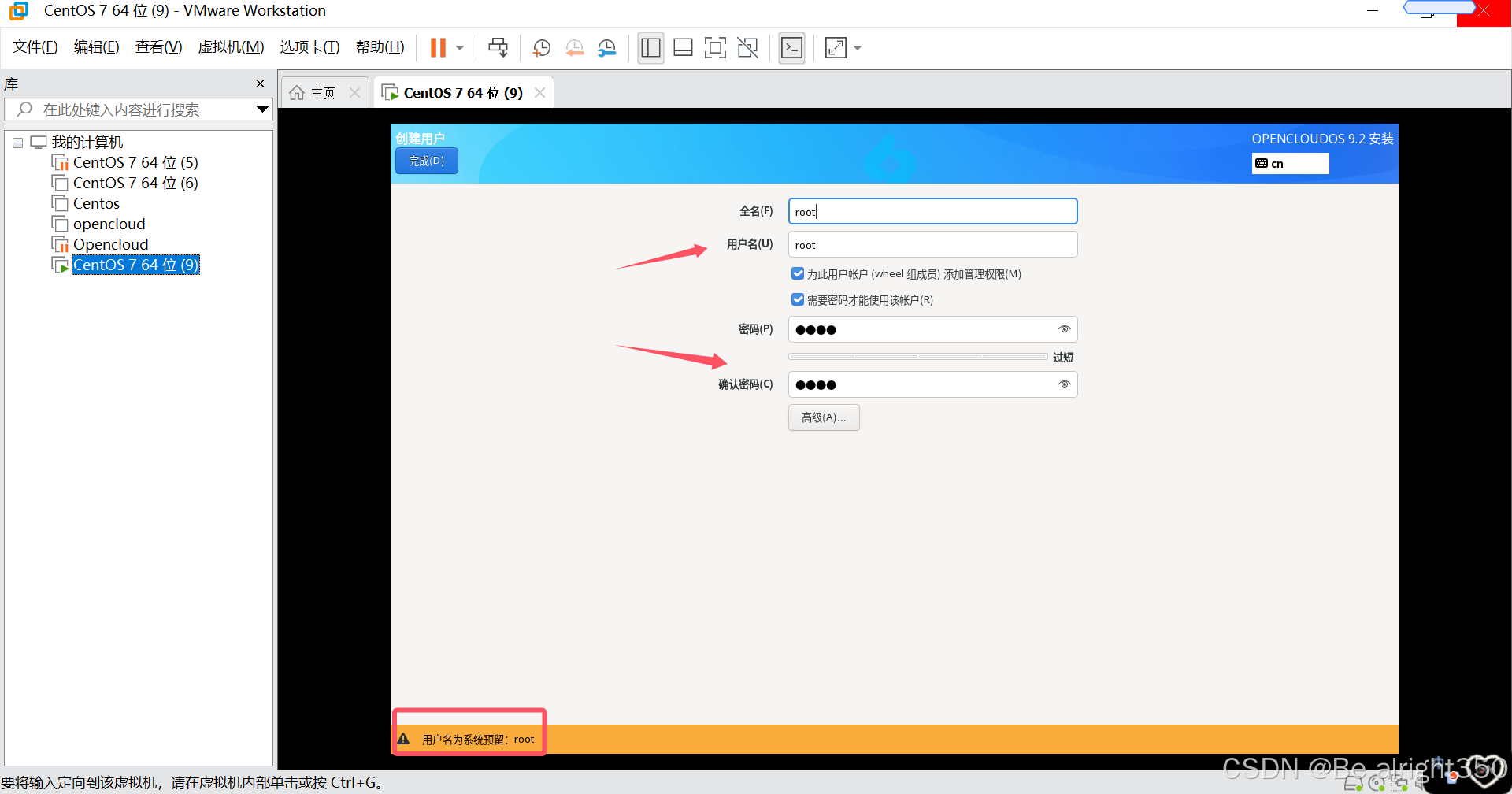This screenshot has width=1512, height=794.
Task: Enter full screen mode icon
Action: 715,48
